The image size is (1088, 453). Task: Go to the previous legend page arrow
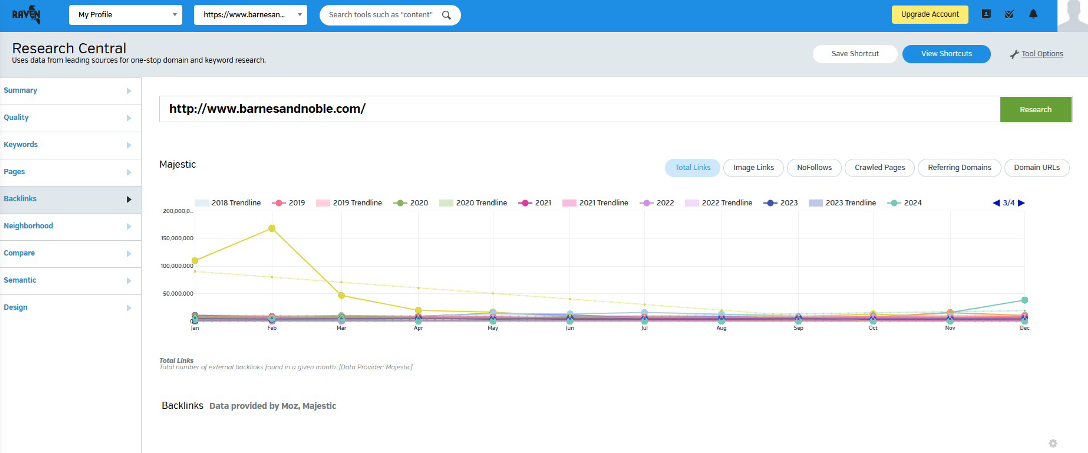996,203
